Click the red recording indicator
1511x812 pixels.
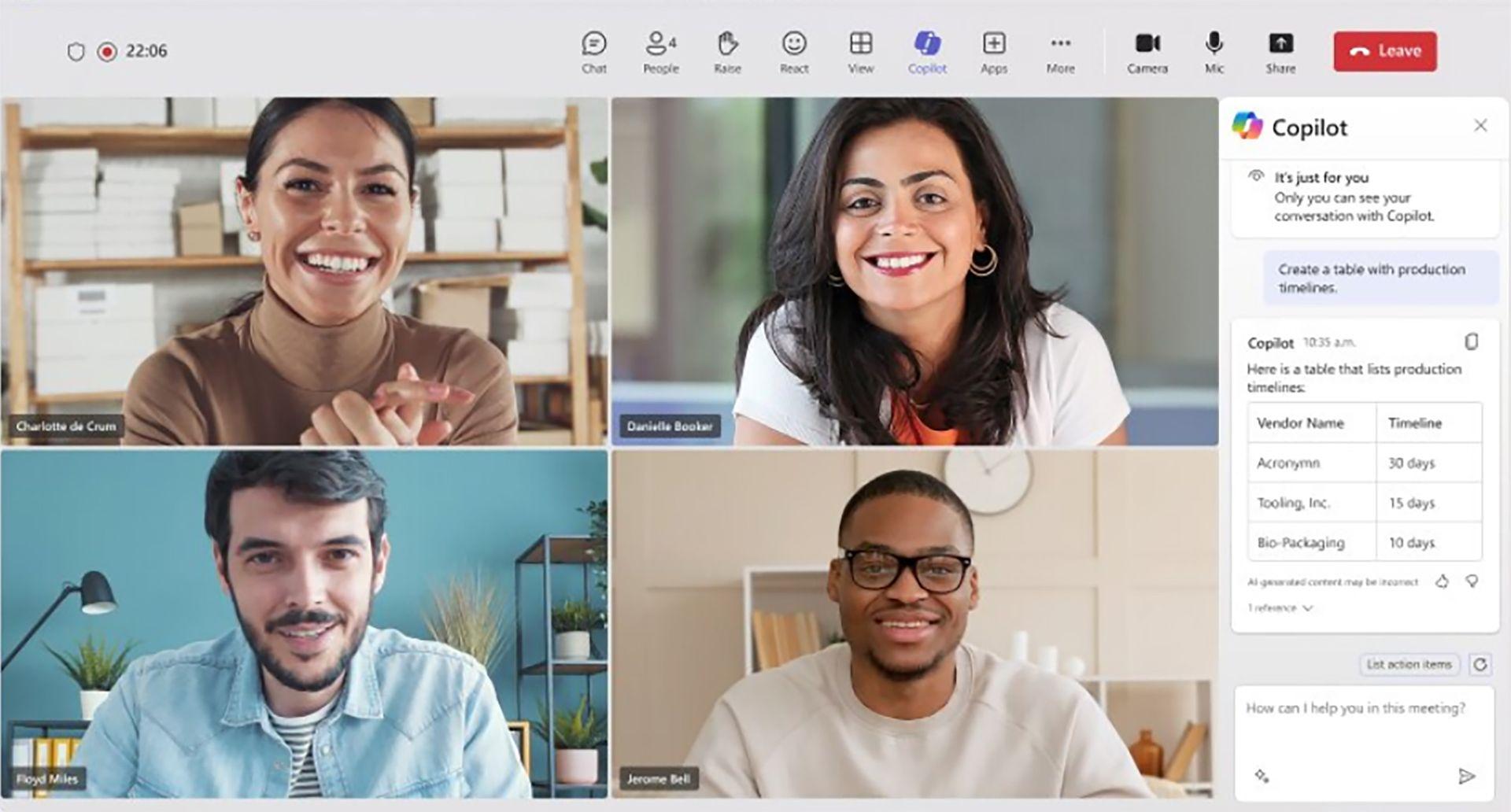pyautogui.click(x=107, y=52)
